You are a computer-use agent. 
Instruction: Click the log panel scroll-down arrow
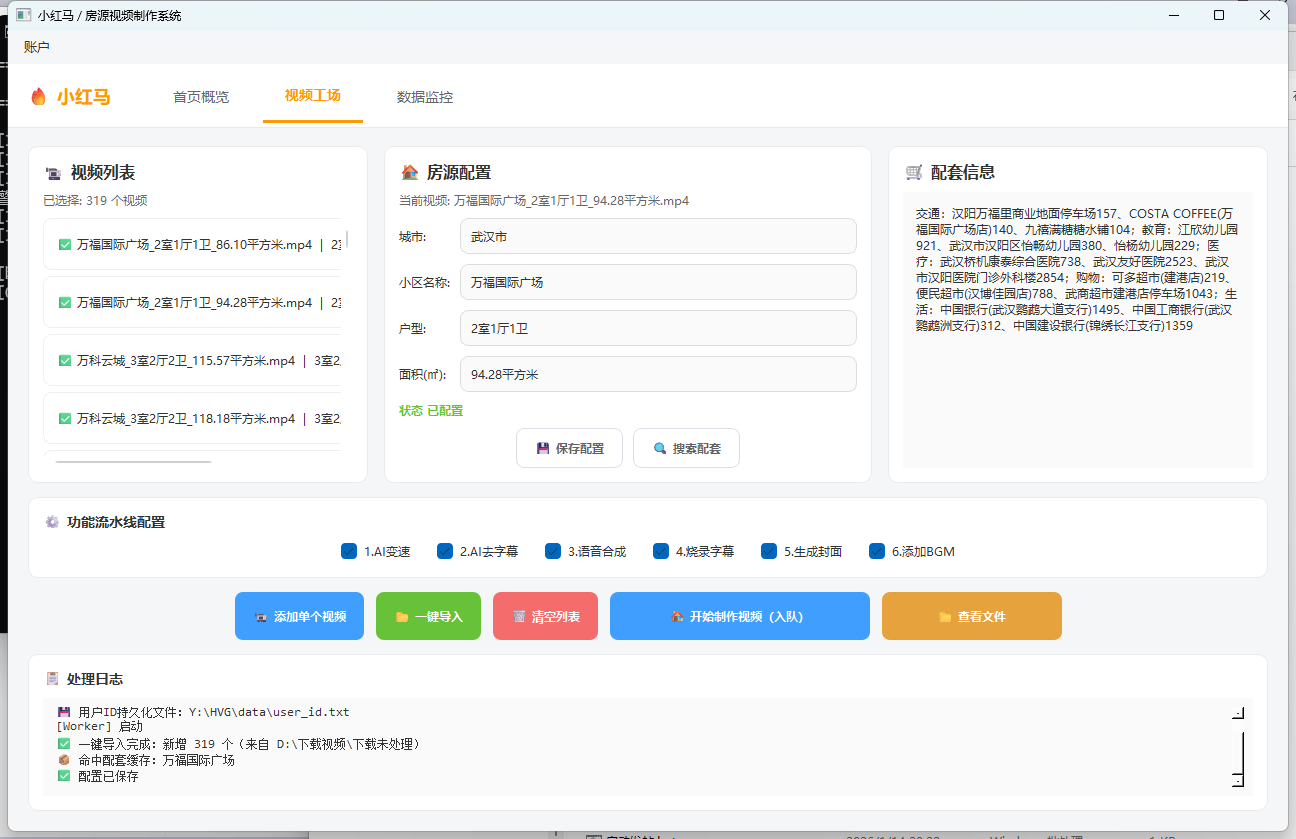point(1238,779)
